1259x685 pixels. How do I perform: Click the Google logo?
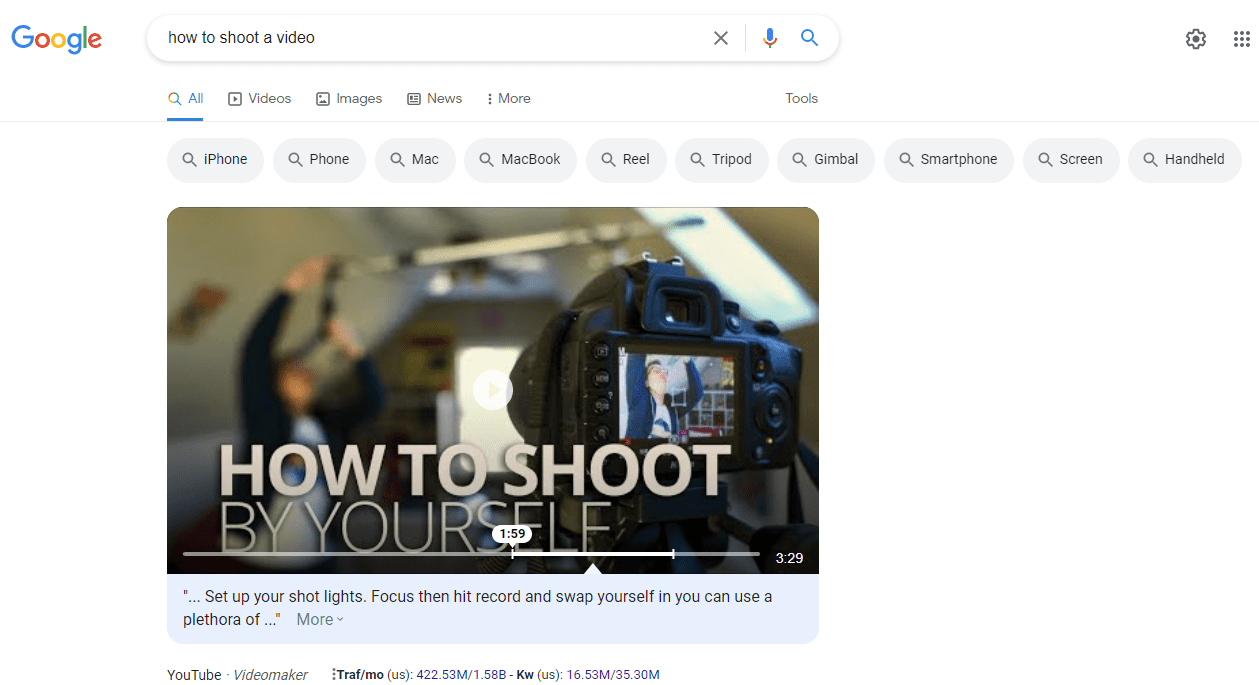tap(57, 38)
